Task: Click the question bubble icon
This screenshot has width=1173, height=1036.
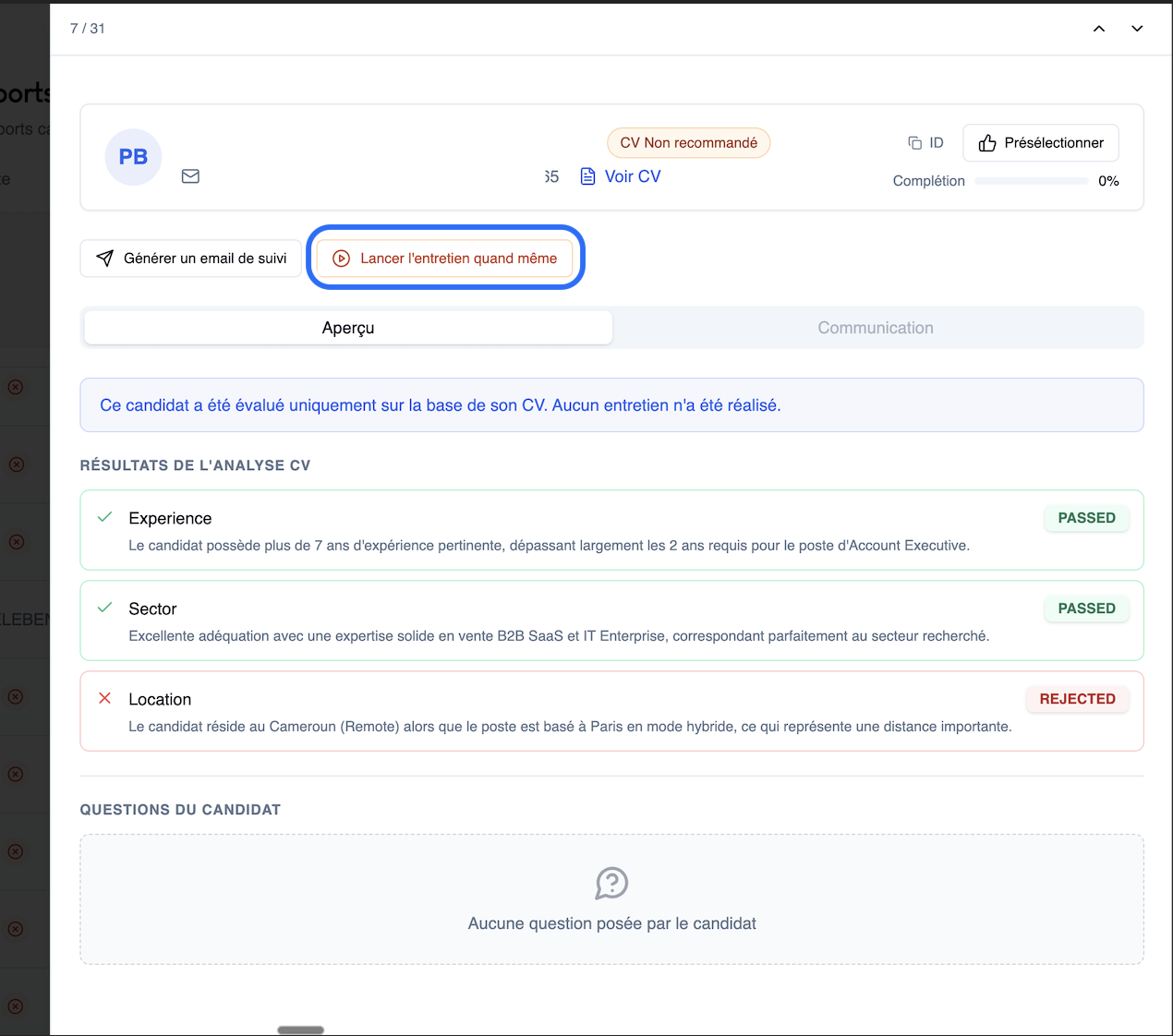Action: pyautogui.click(x=611, y=884)
